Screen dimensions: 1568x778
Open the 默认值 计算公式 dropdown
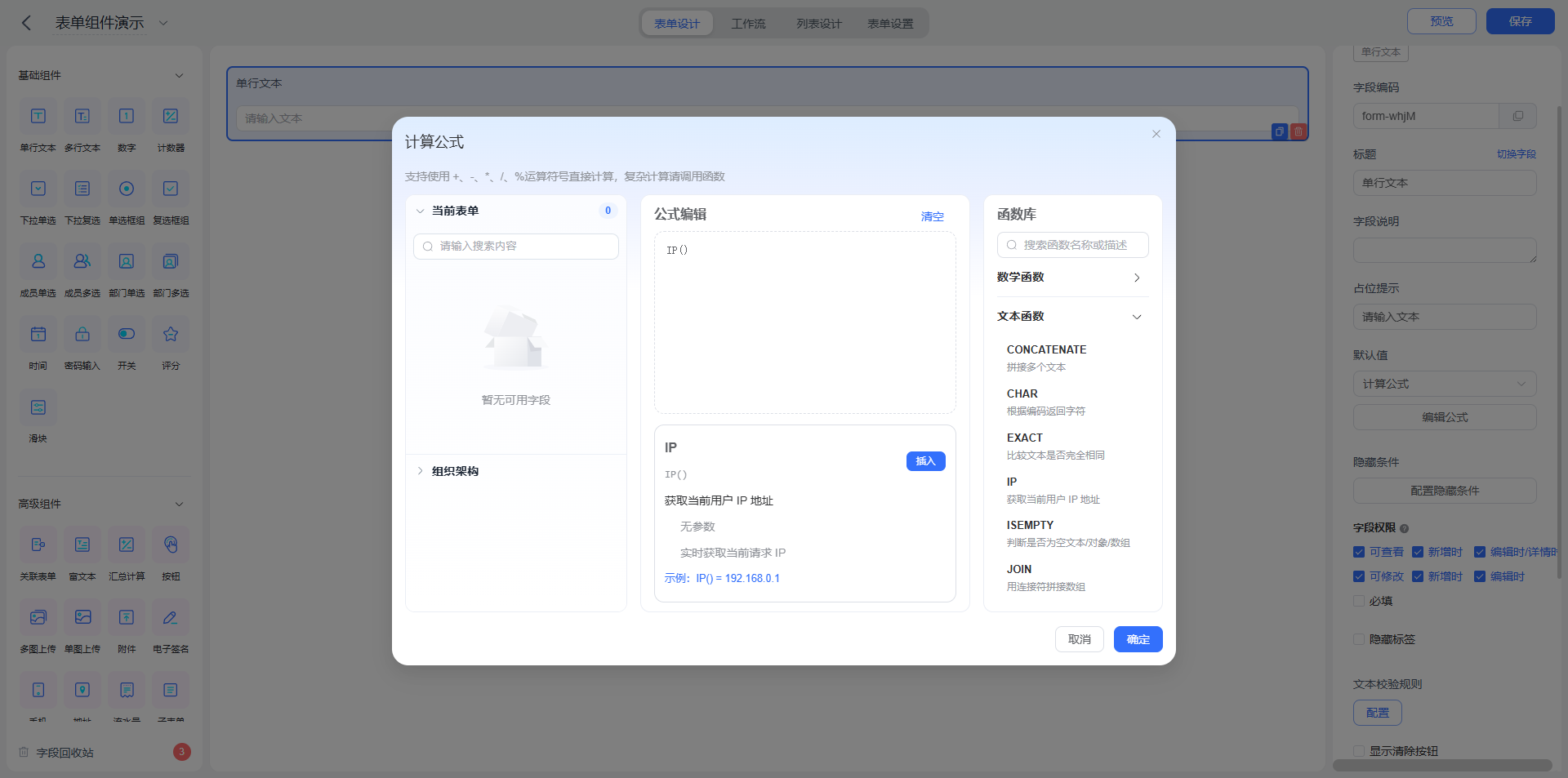1445,384
